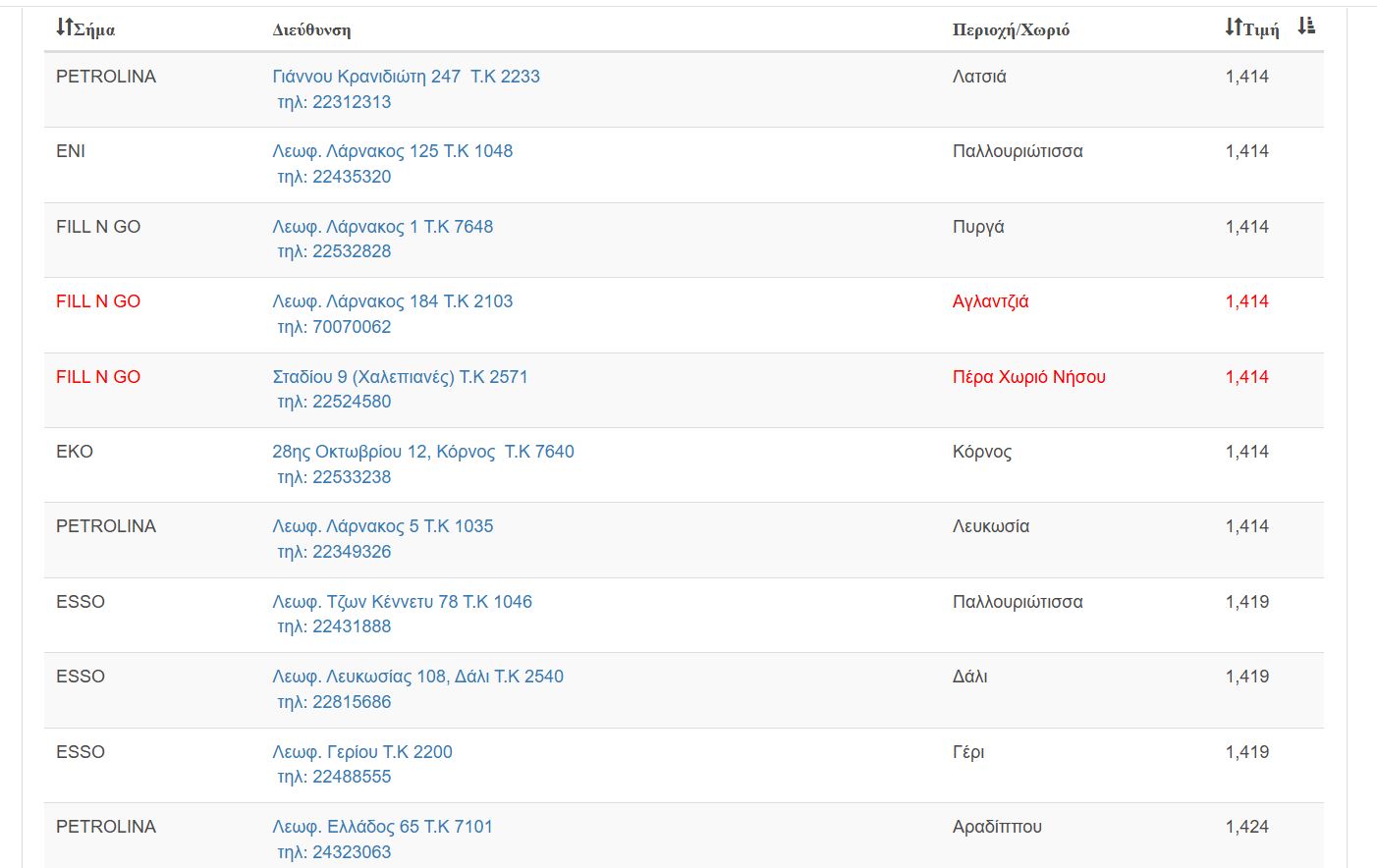Image resolution: width=1377 pixels, height=868 pixels.
Task: Click the Τιμή column header text
Action: click(x=1261, y=29)
